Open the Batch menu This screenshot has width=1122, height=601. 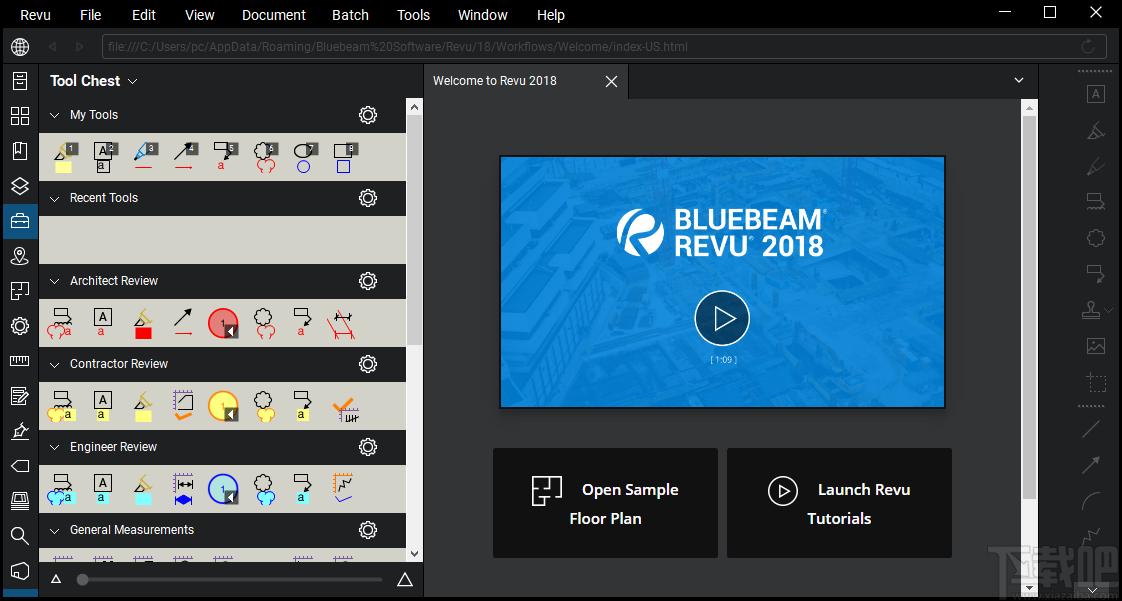pos(351,14)
